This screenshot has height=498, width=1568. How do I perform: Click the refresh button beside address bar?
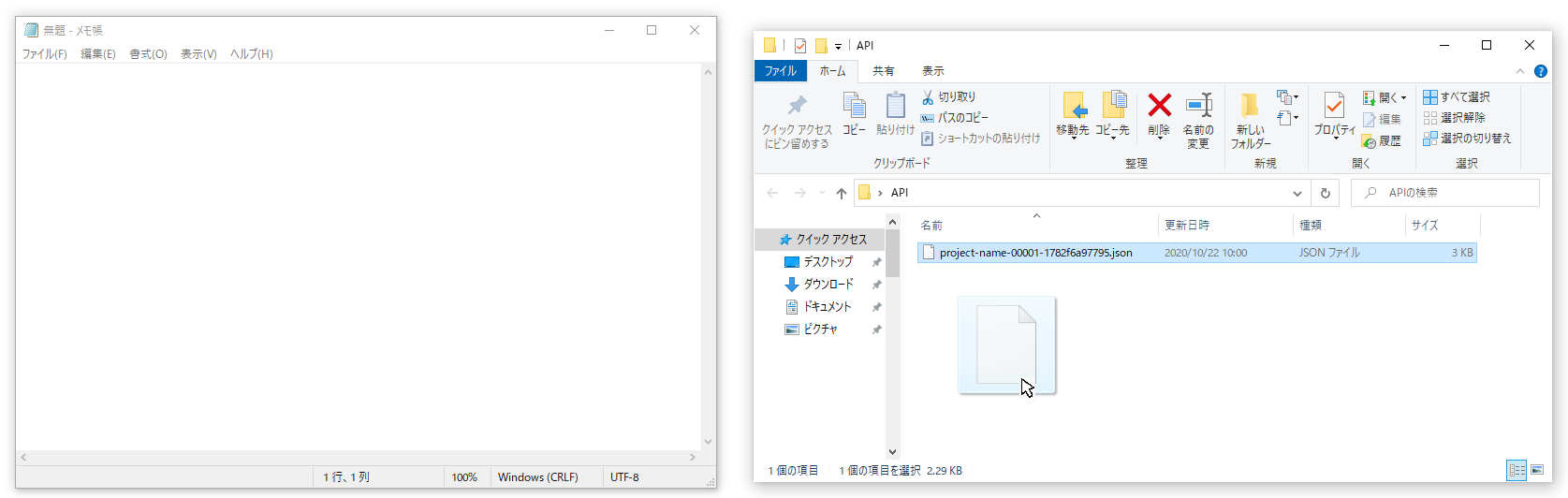[1325, 194]
